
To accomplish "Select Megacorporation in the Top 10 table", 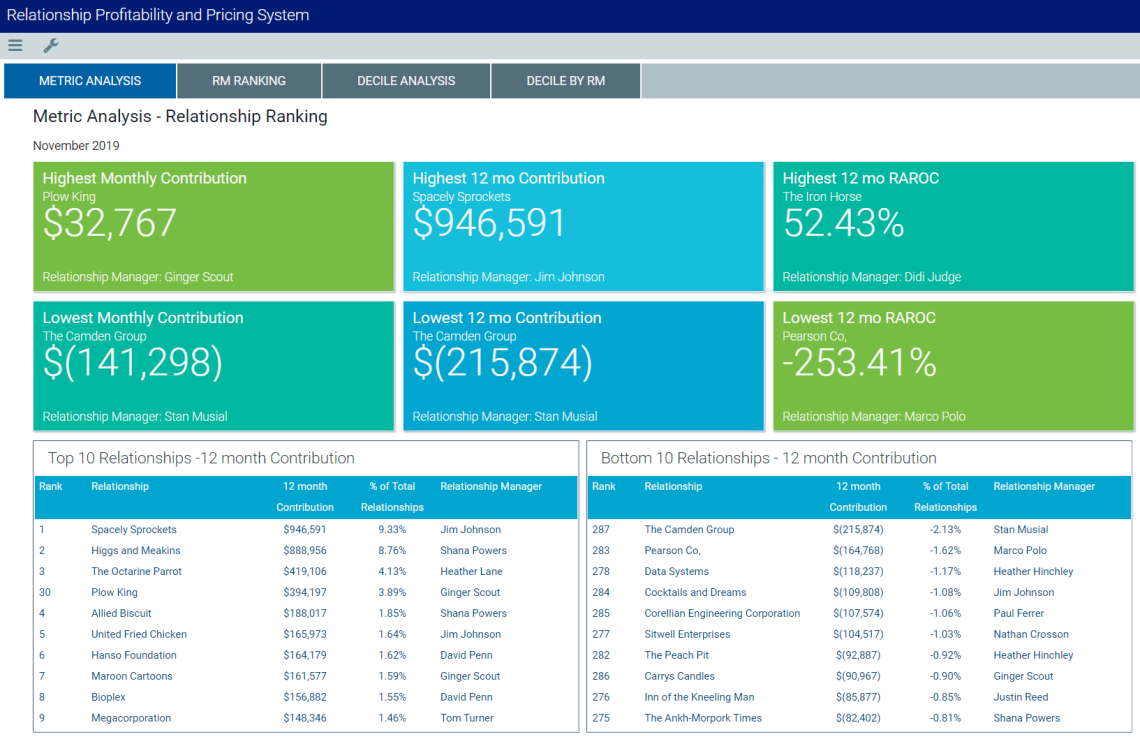I will click(x=132, y=717).
